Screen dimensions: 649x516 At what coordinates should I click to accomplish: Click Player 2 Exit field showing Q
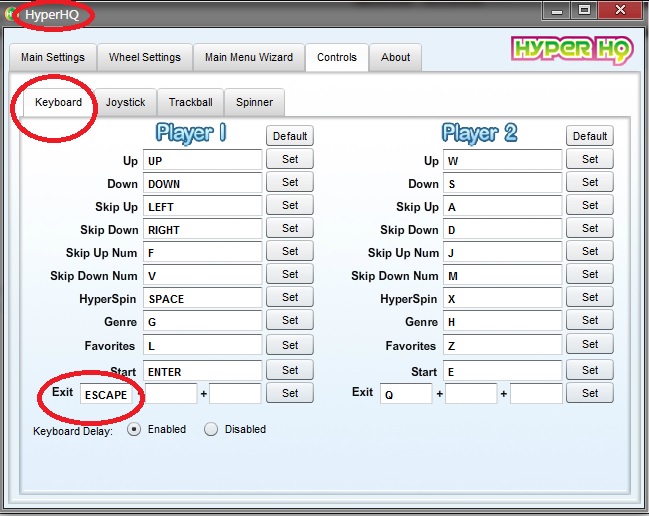406,394
